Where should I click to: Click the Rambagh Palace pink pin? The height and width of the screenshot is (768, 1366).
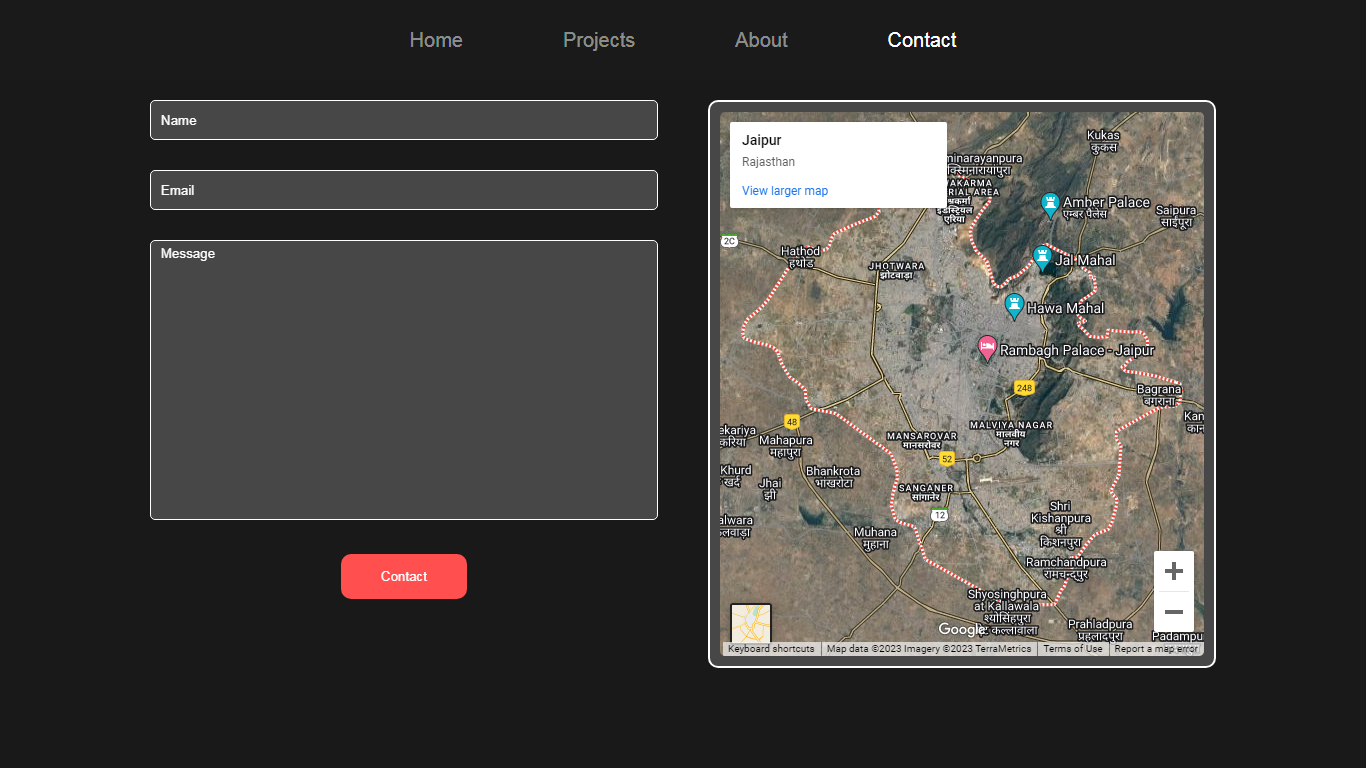(988, 348)
